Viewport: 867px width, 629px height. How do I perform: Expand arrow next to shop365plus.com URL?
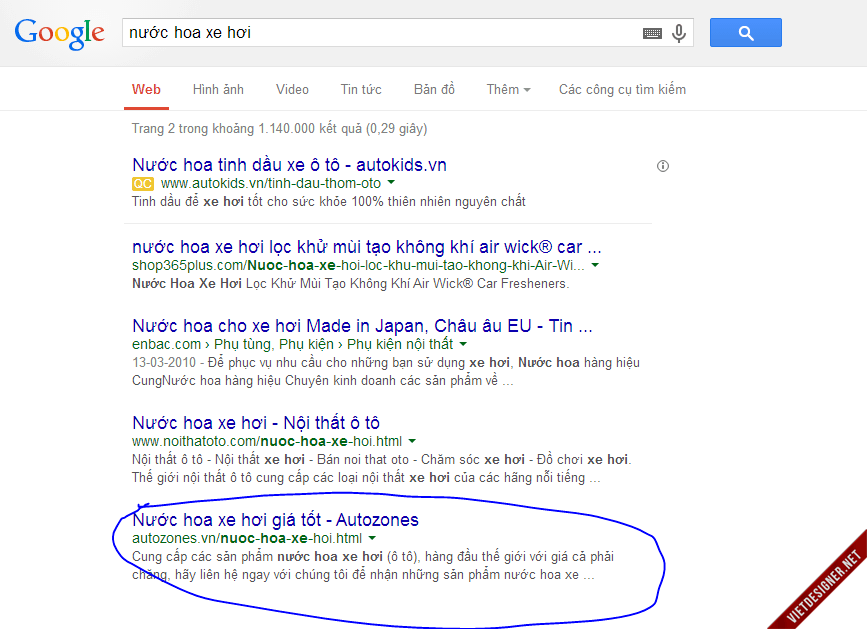pos(595,265)
